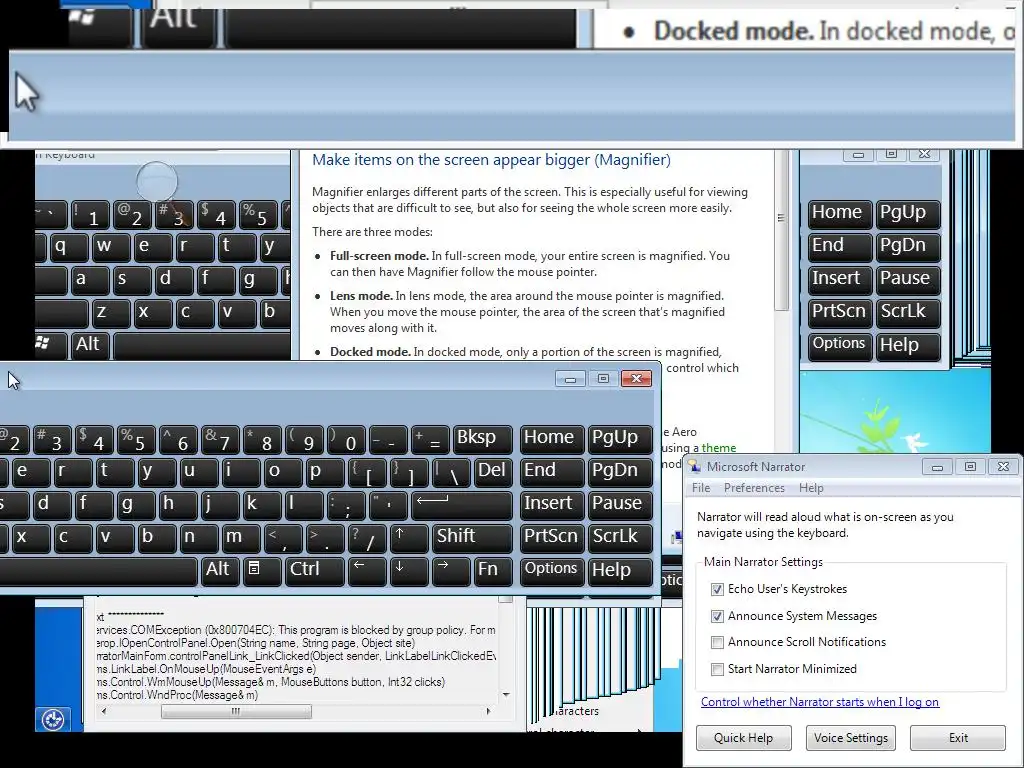Click the green theme link in help text
Viewport: 1024px width, 768px height.
[719, 448]
